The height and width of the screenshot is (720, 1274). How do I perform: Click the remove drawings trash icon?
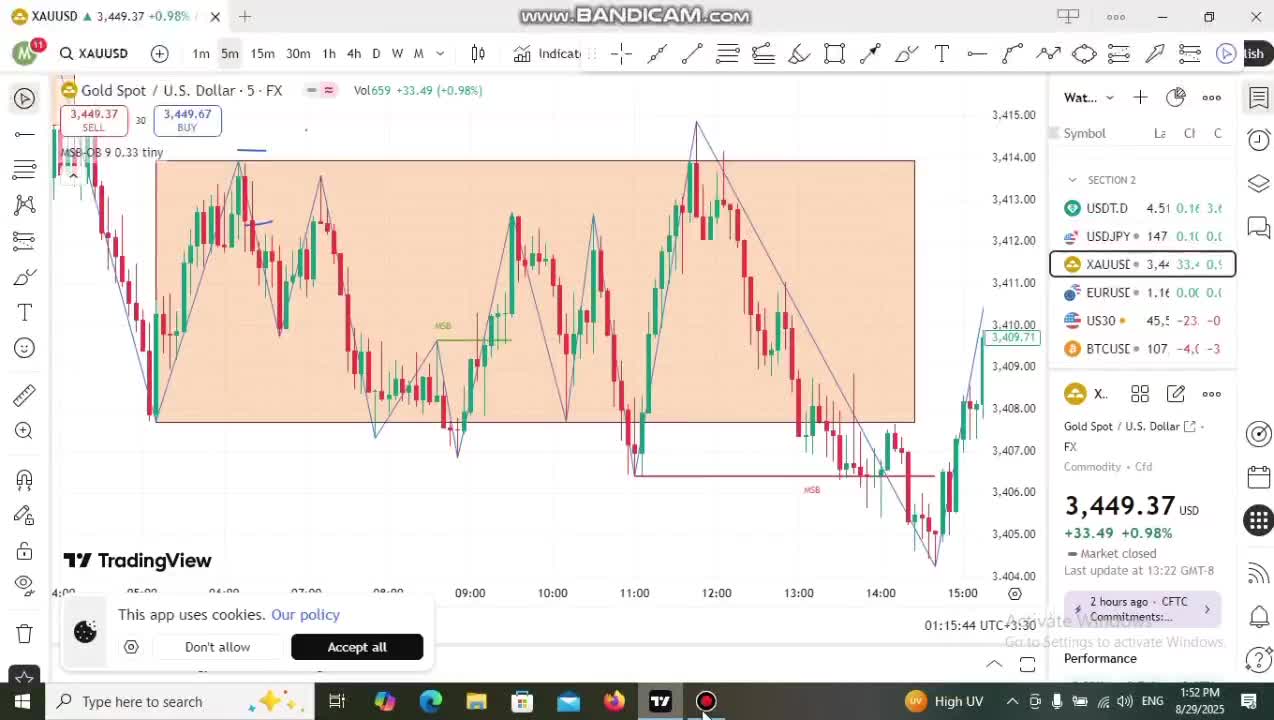pyautogui.click(x=25, y=634)
